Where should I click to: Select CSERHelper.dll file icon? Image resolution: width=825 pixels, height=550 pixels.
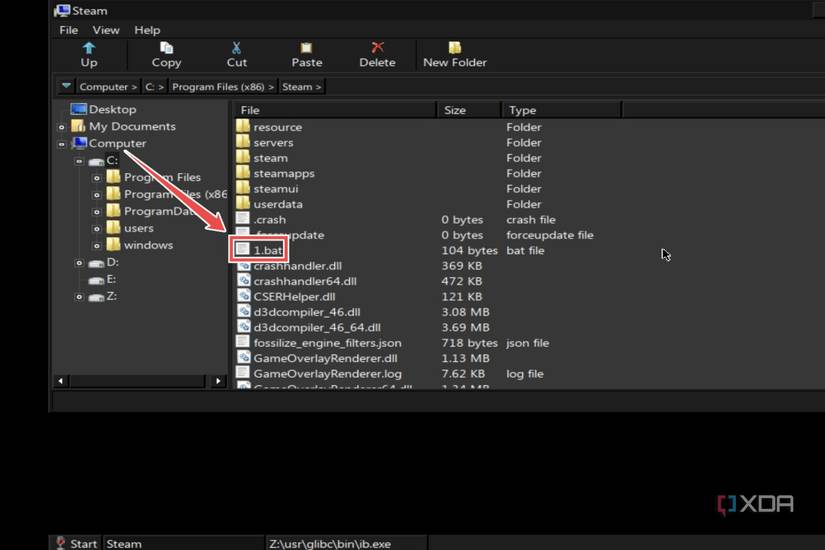tap(244, 295)
